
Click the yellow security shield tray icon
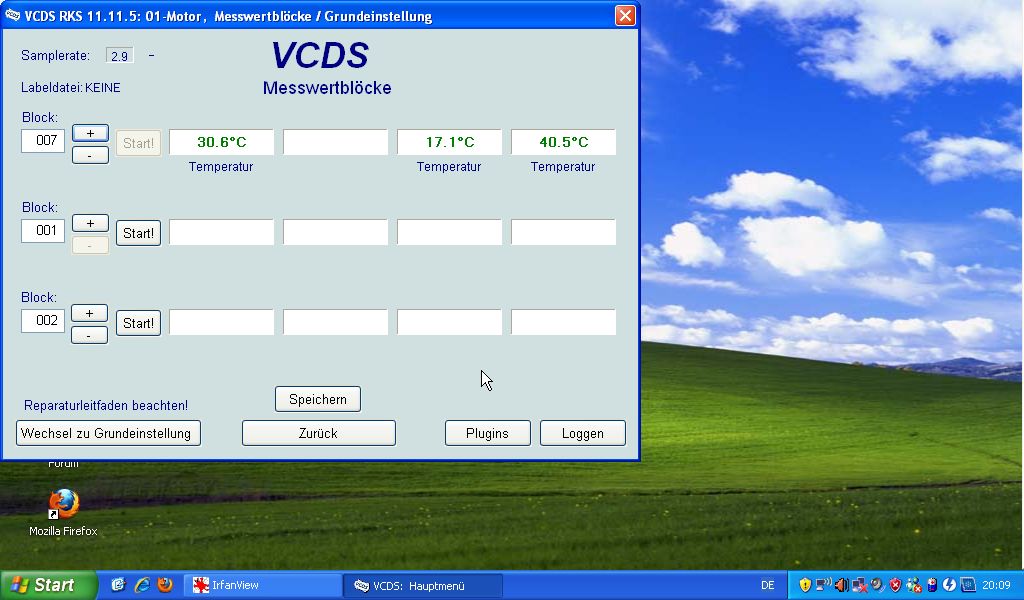[805, 586]
